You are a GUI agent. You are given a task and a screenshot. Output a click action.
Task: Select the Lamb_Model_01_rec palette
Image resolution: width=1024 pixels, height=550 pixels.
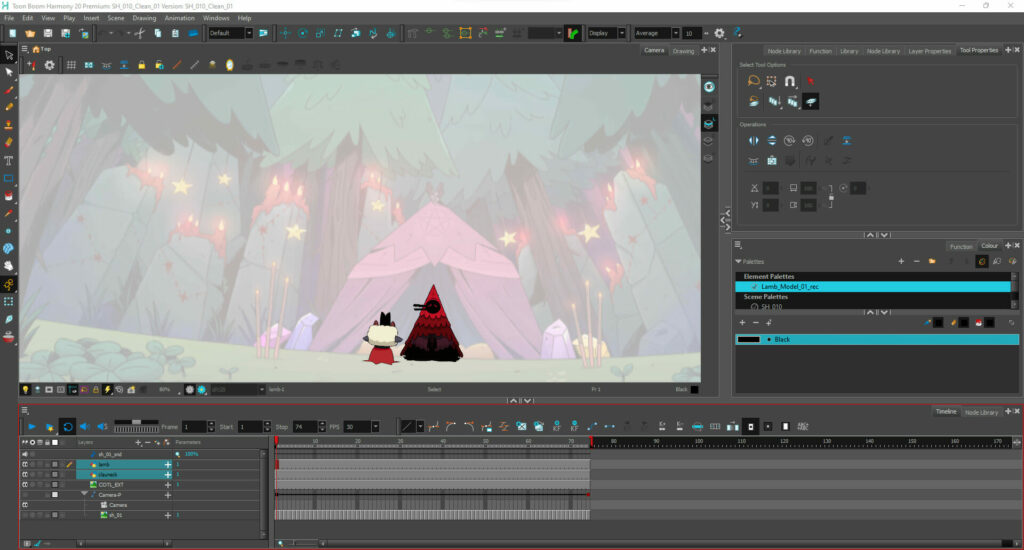coord(873,287)
